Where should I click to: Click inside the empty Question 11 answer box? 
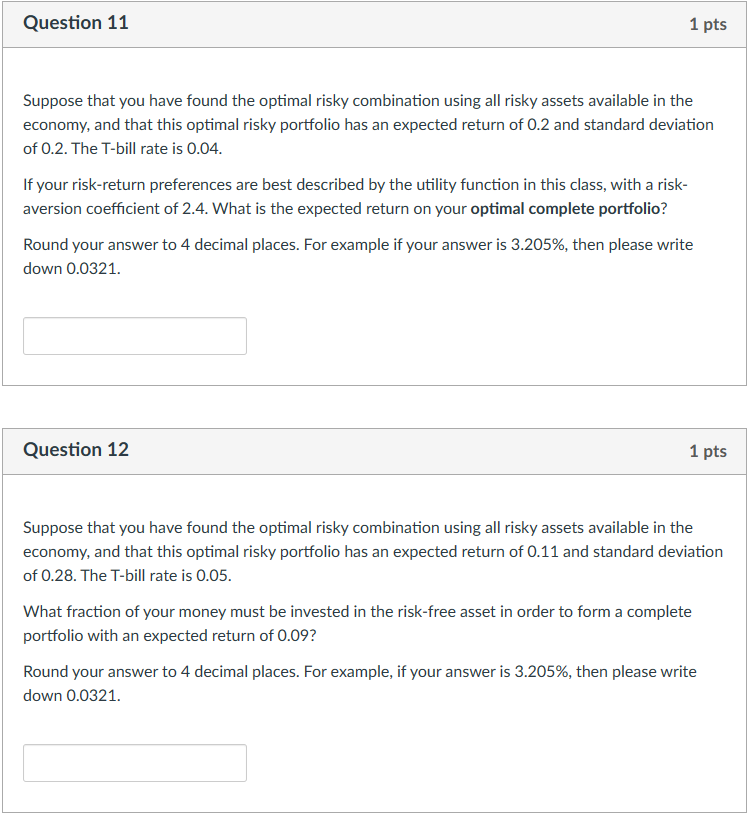[x=134, y=335]
